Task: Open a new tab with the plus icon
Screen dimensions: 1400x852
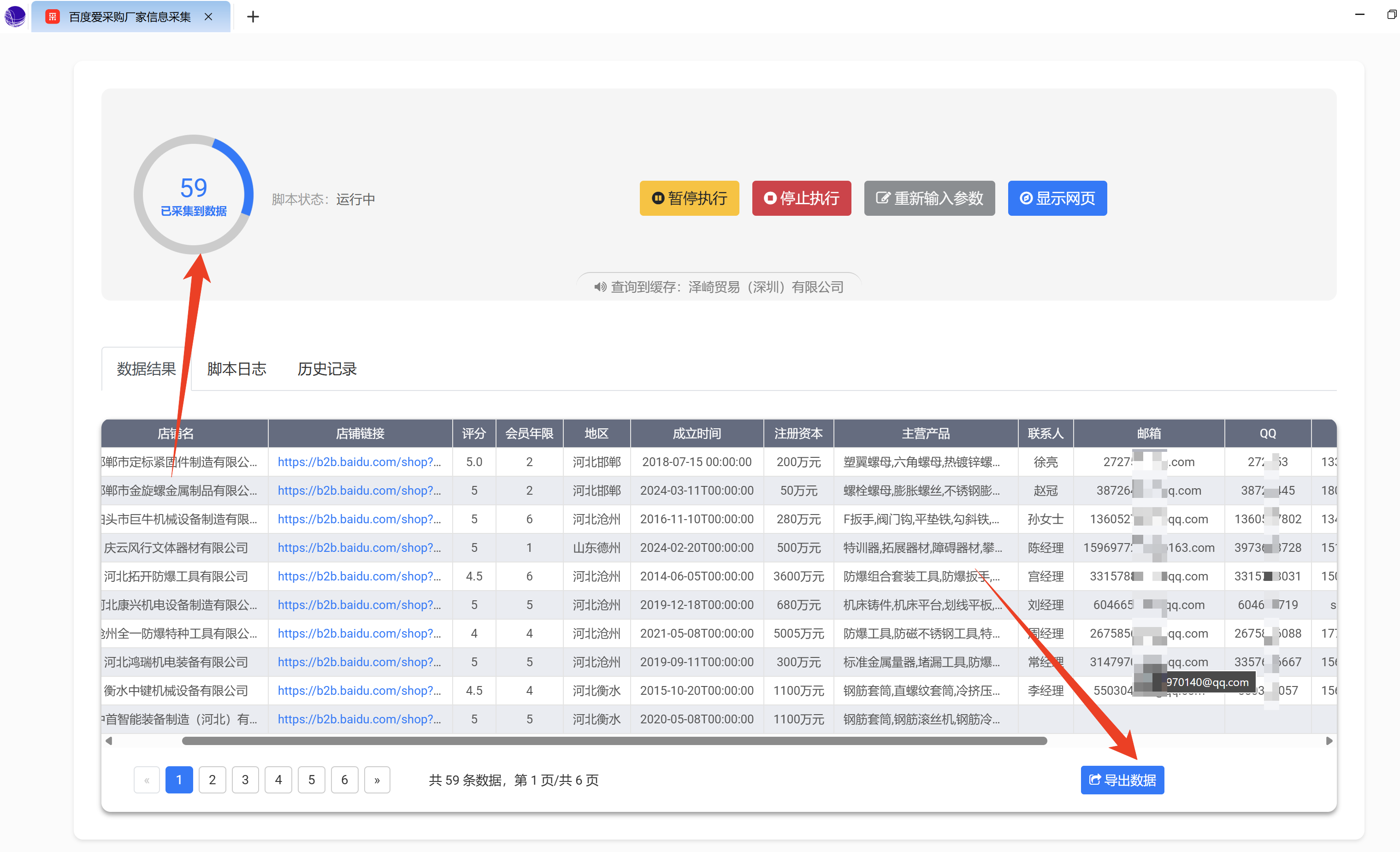Action: point(253,17)
